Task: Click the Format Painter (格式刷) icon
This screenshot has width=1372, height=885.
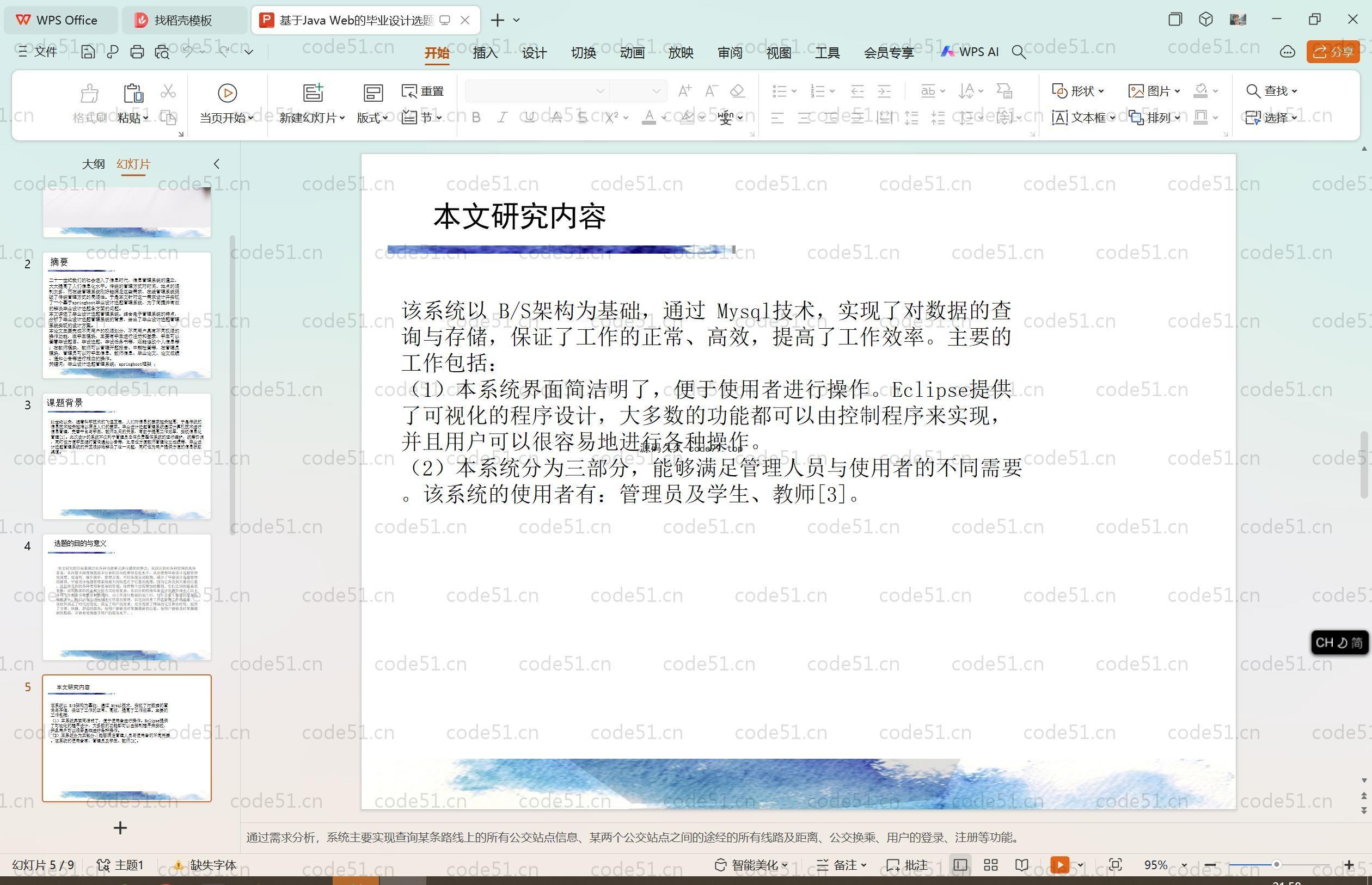Action: (x=89, y=93)
